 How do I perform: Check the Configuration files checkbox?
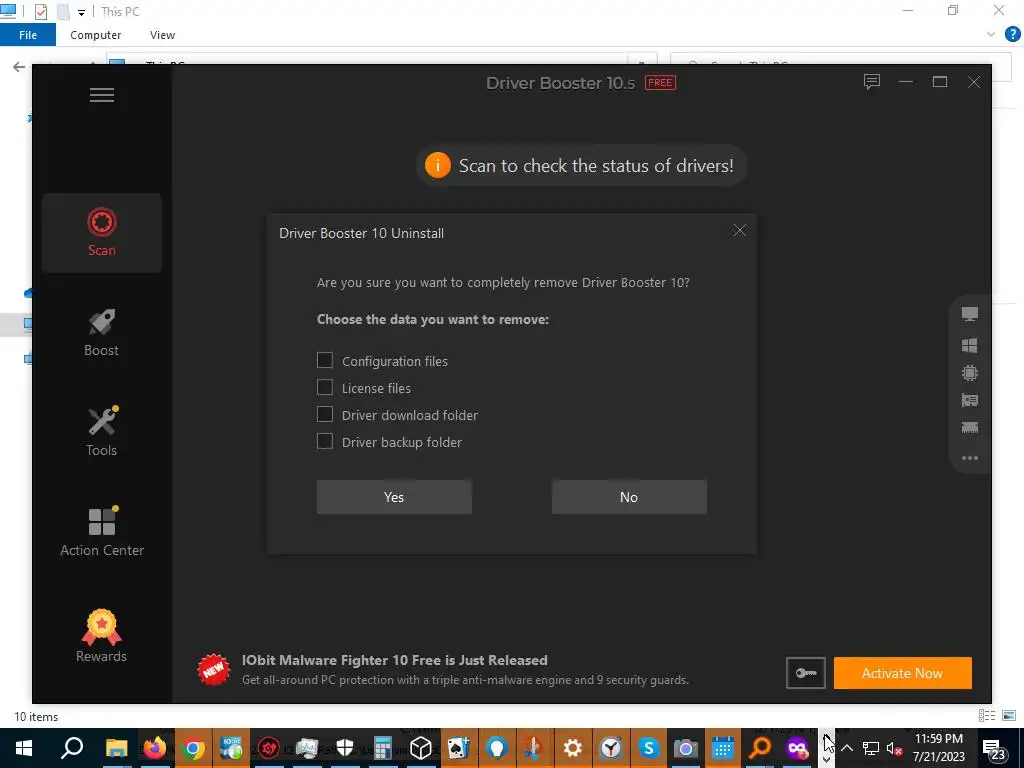point(325,360)
